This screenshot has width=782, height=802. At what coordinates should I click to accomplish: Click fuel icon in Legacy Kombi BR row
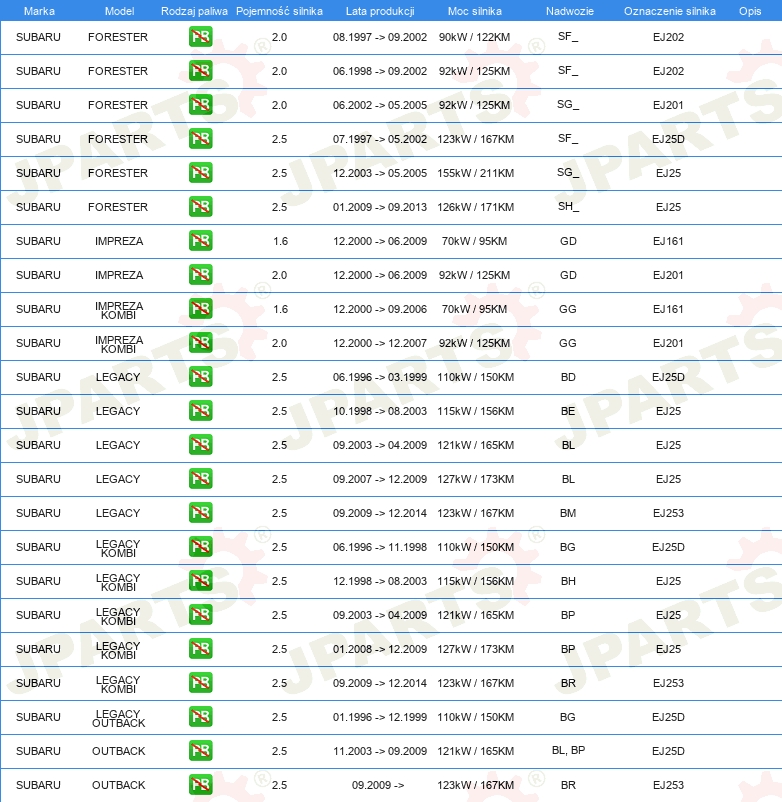click(x=200, y=683)
